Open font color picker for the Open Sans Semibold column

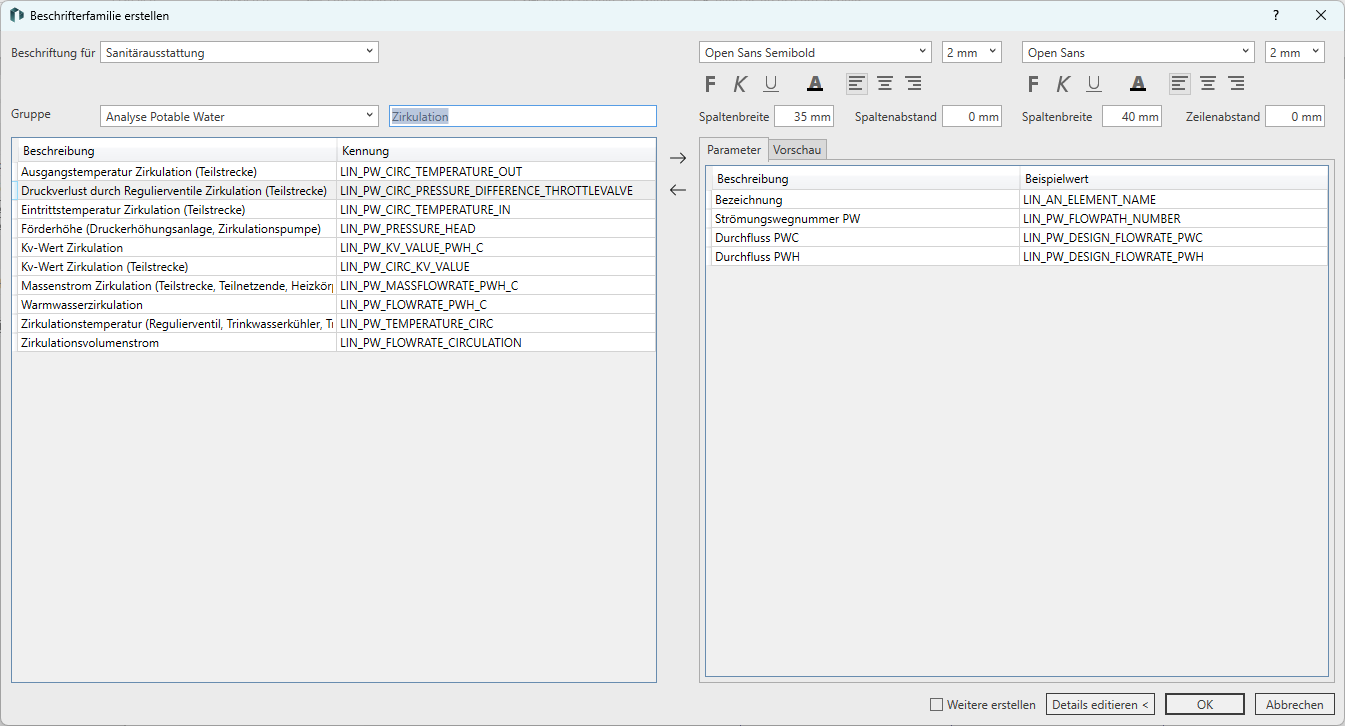[x=815, y=84]
